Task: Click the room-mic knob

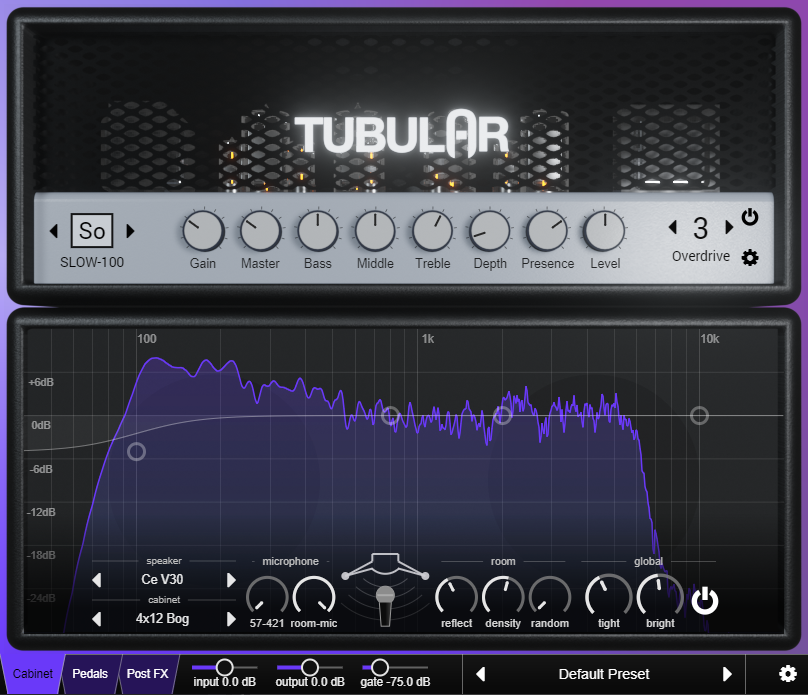Action: tap(314, 597)
